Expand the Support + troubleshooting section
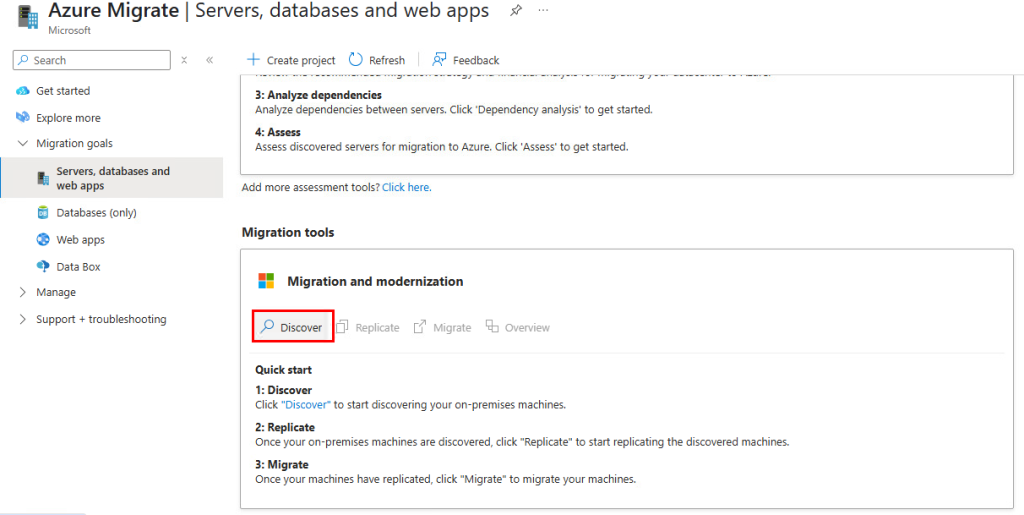 point(24,319)
